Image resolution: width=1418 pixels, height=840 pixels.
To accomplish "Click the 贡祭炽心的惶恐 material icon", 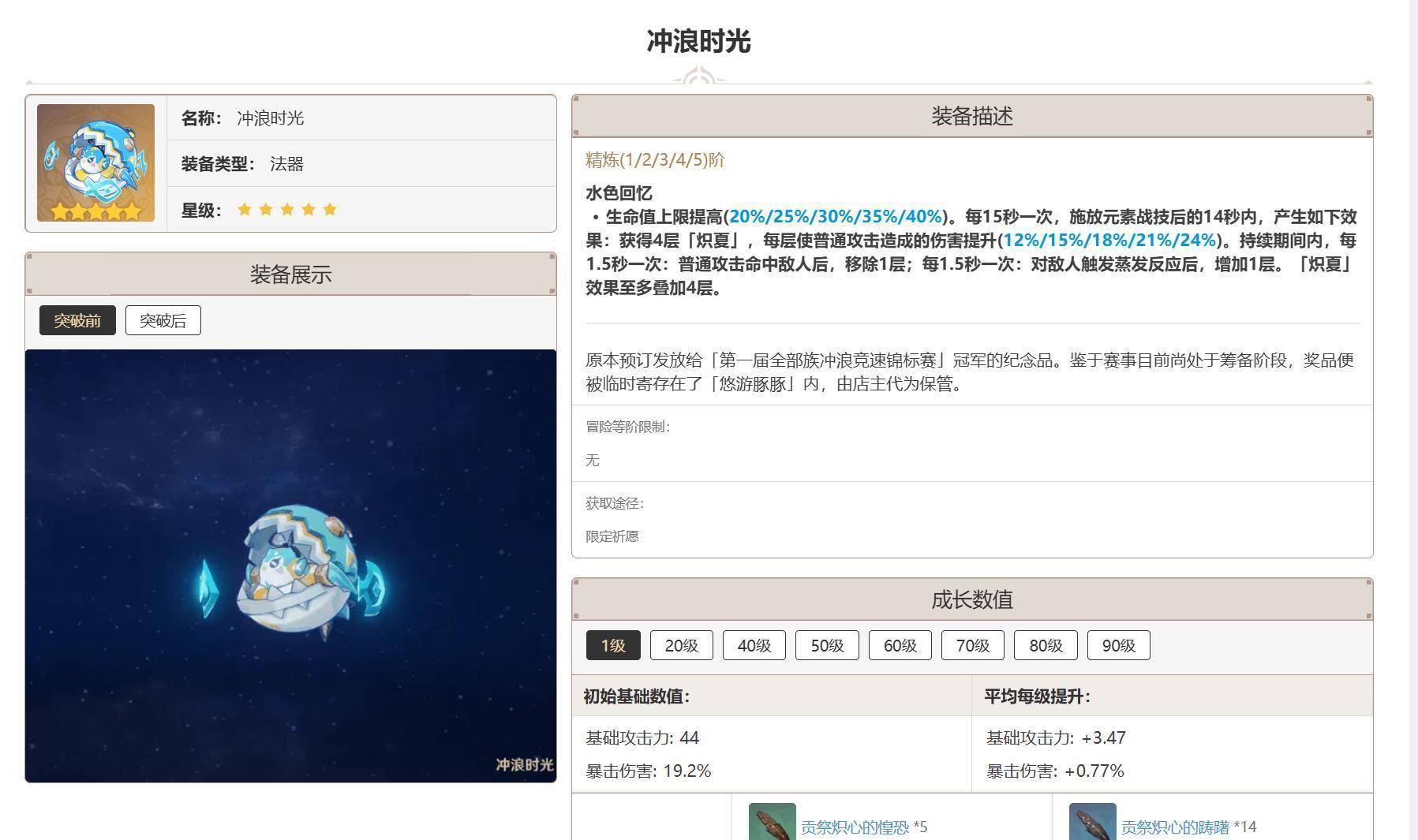I will pyautogui.click(x=772, y=823).
